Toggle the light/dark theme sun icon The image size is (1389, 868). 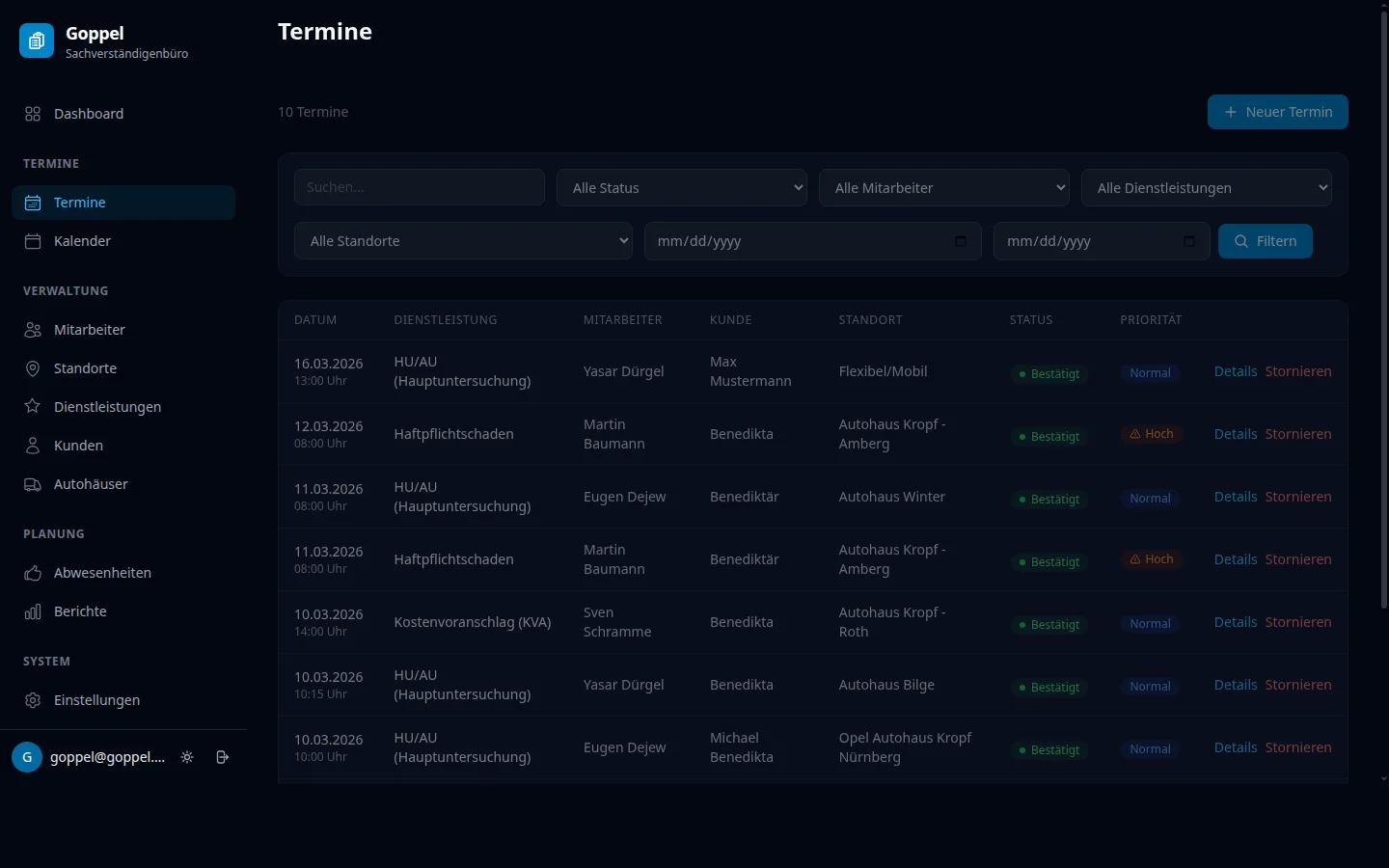pos(187,757)
